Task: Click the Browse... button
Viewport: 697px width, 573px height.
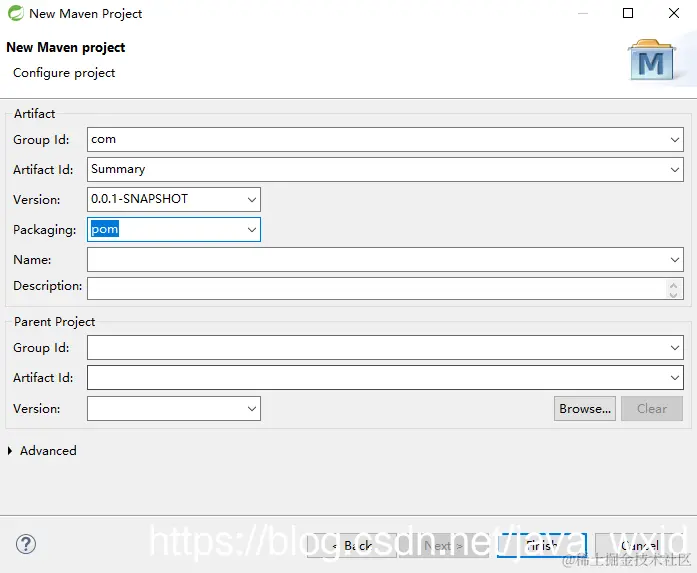Action: click(x=585, y=409)
